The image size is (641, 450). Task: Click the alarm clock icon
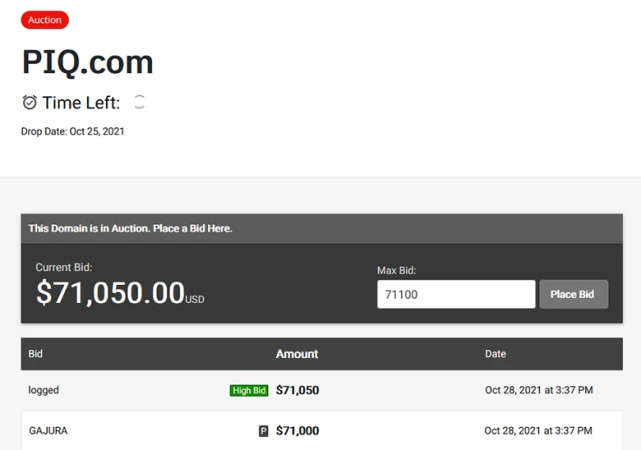tap(30, 102)
